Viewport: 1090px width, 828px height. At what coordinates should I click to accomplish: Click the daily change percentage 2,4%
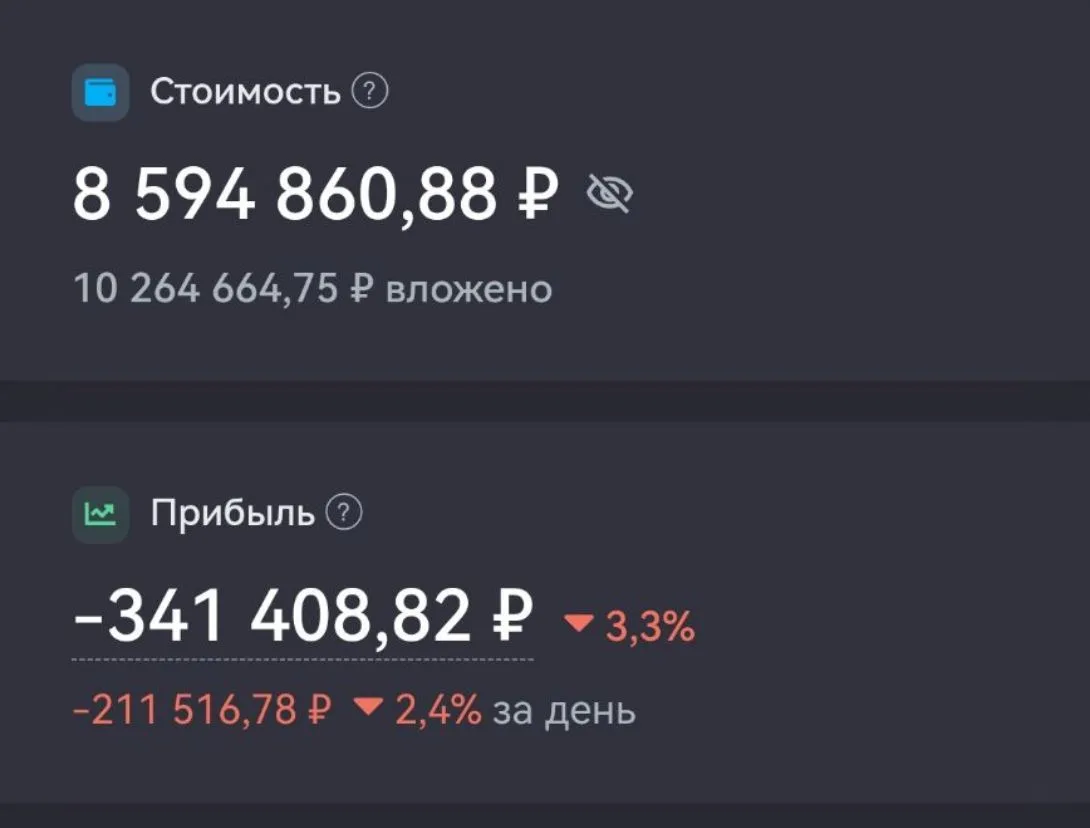click(x=438, y=710)
